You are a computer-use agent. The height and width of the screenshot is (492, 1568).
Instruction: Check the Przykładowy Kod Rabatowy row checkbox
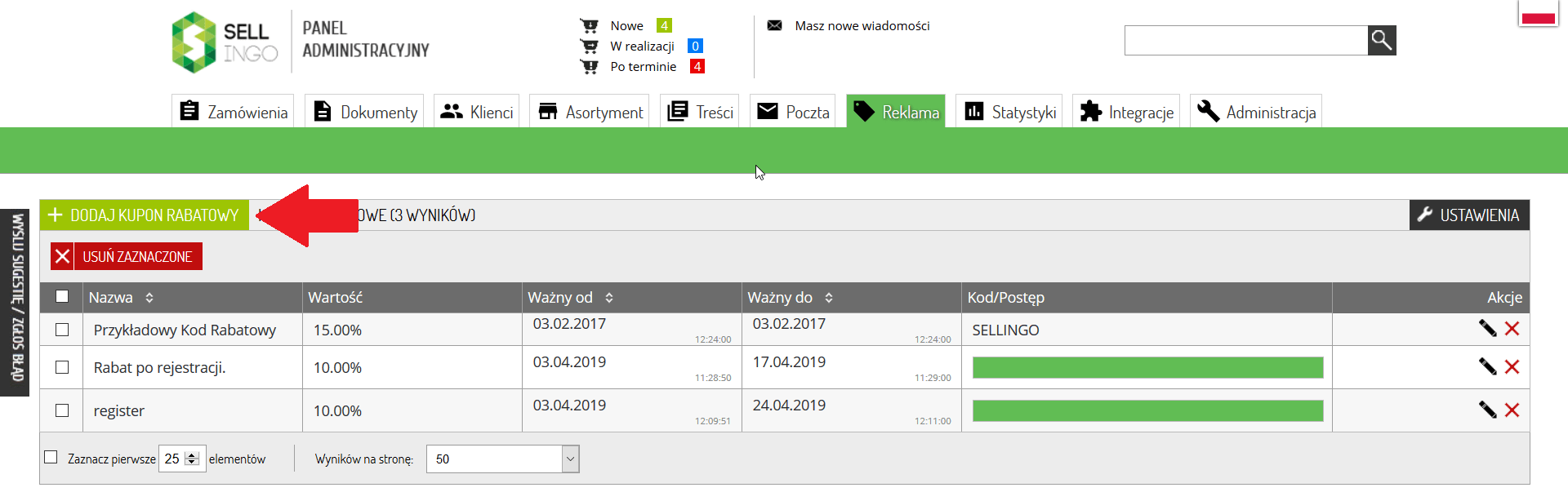point(62,330)
